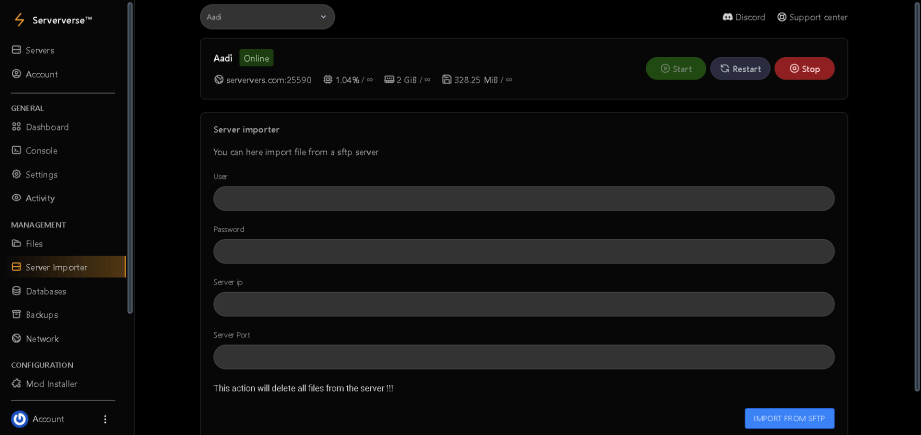The height and width of the screenshot is (435, 921).
Task: Click IMPORT FROM SFTP button
Action: [789, 419]
